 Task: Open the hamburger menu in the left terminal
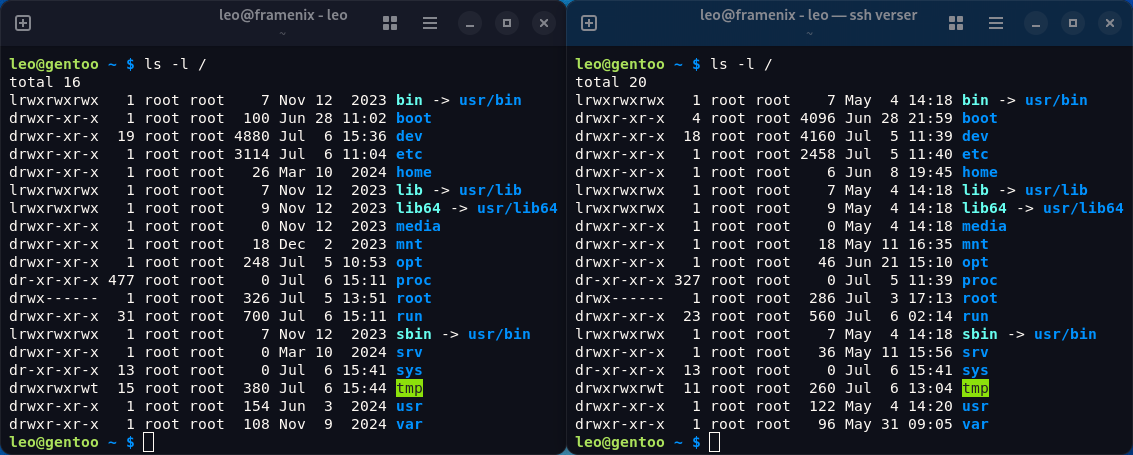tap(430, 23)
